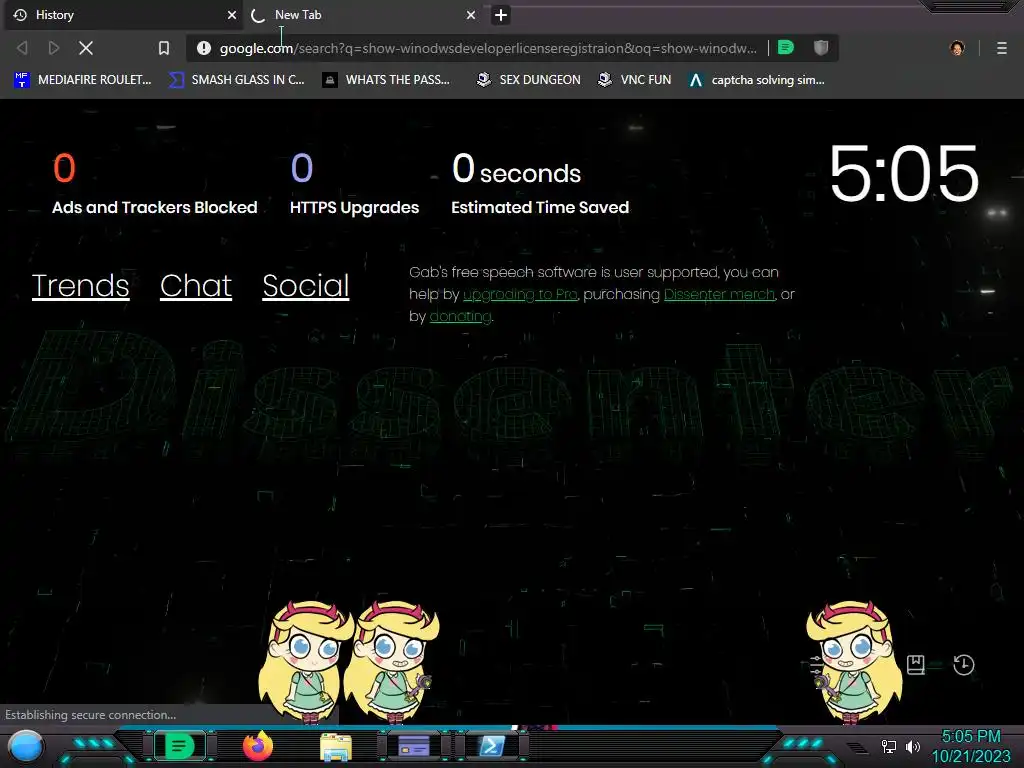Open history from the new tab page clock icon
The width and height of the screenshot is (1024, 768).
point(964,665)
